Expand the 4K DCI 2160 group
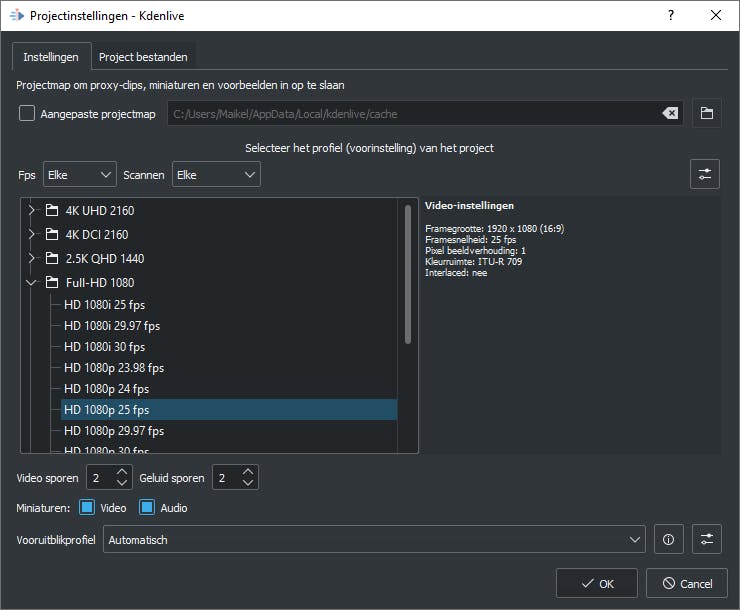This screenshot has height=610, width=740. [x=31, y=234]
